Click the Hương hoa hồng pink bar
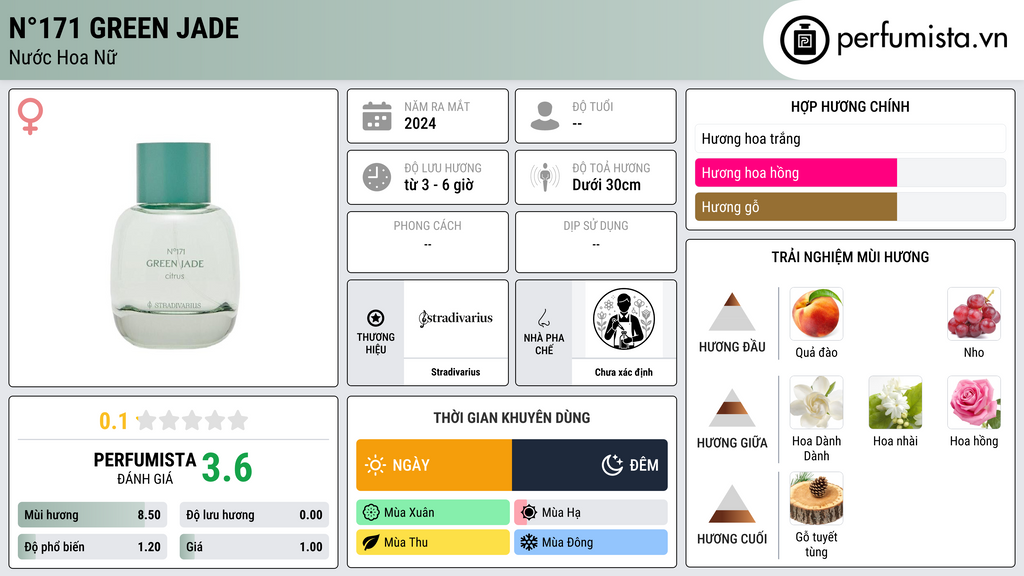The width and height of the screenshot is (1024, 576). click(x=796, y=173)
